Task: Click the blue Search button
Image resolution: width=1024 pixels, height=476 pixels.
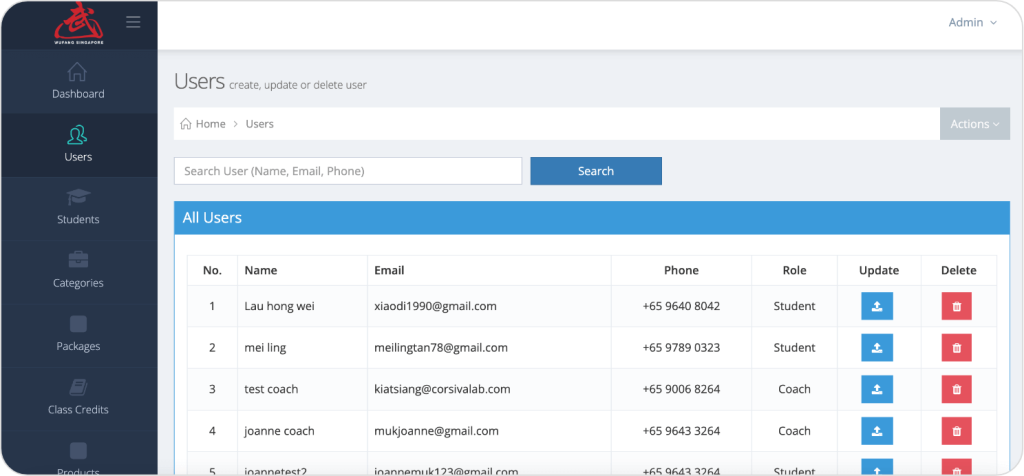Action: coord(596,171)
